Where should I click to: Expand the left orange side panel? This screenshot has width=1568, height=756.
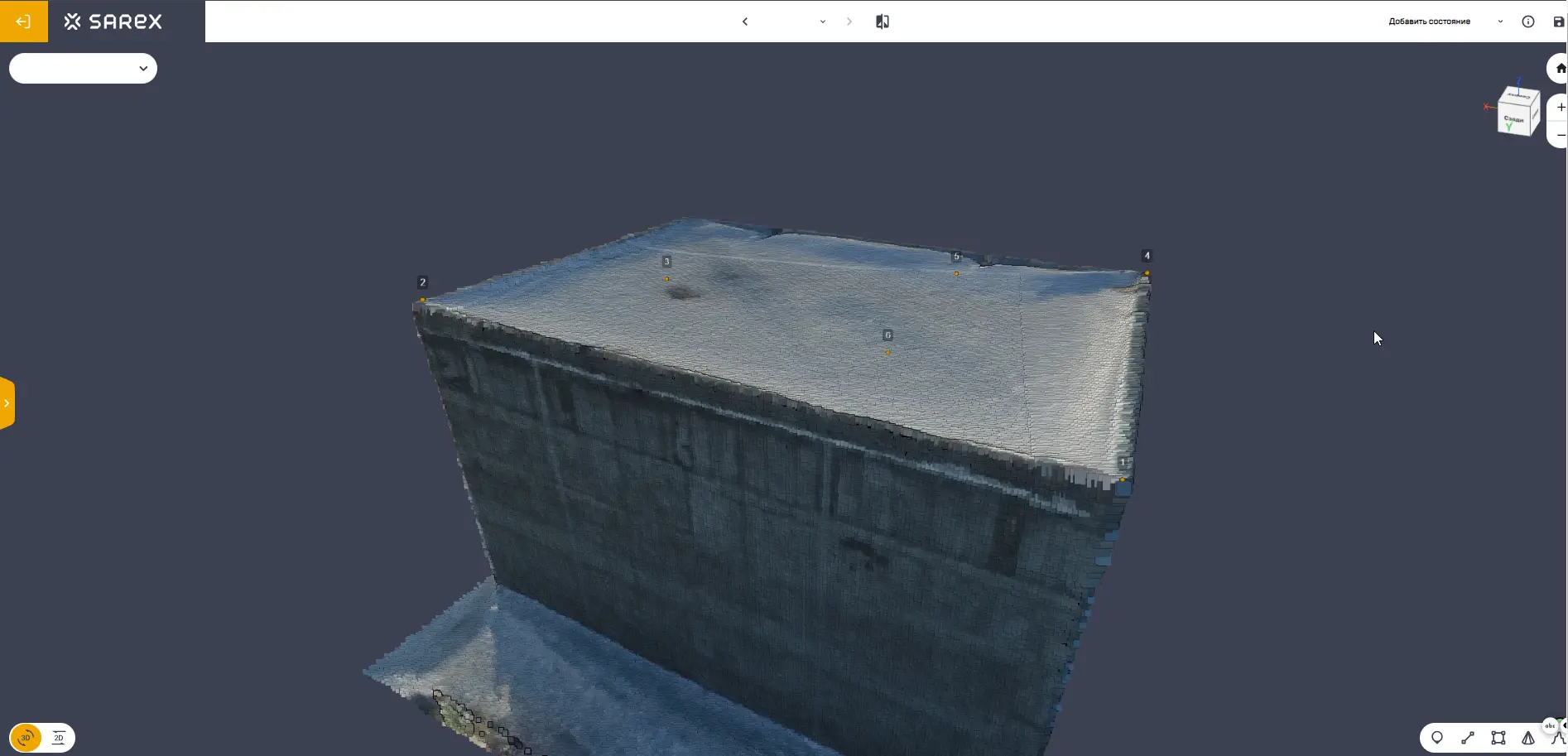tap(7, 403)
